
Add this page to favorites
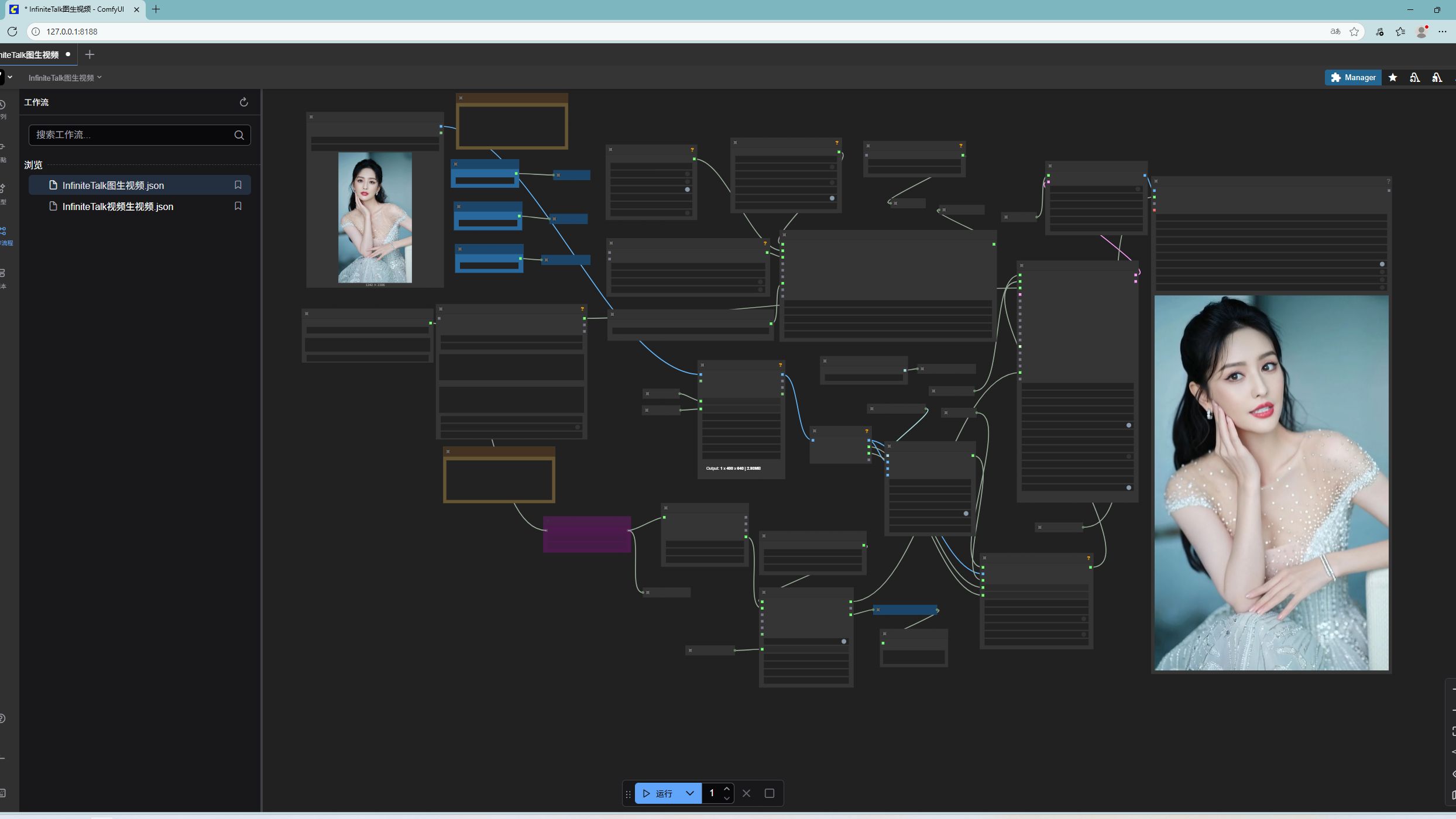tap(1354, 32)
